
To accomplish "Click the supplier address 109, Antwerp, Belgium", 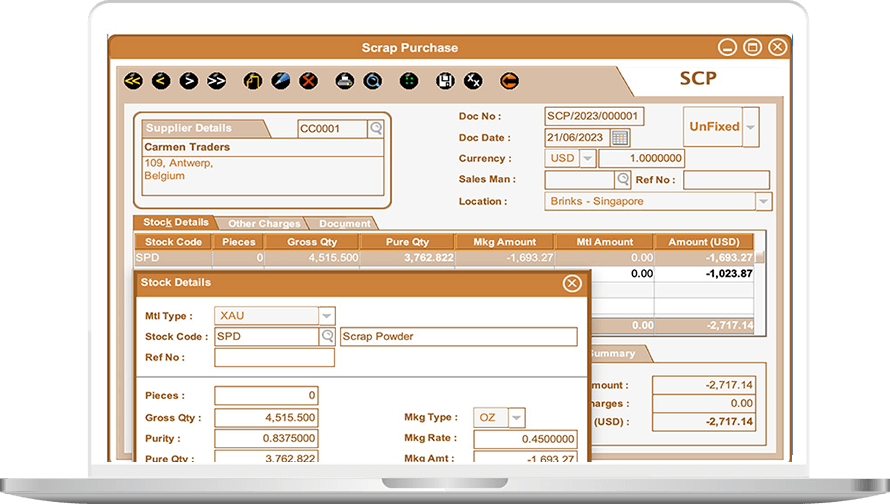I will 178,170.
